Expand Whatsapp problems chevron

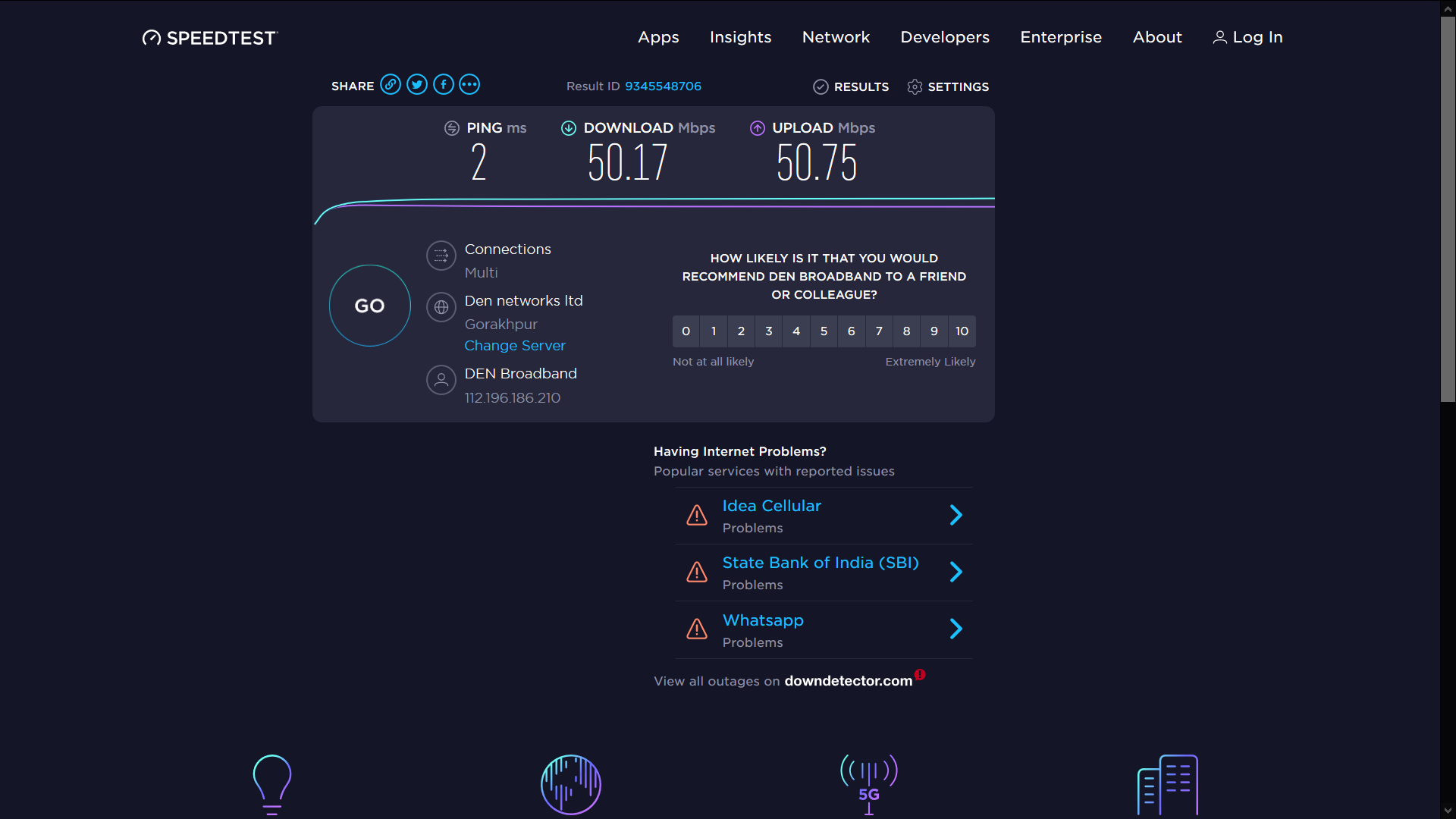[955, 629]
